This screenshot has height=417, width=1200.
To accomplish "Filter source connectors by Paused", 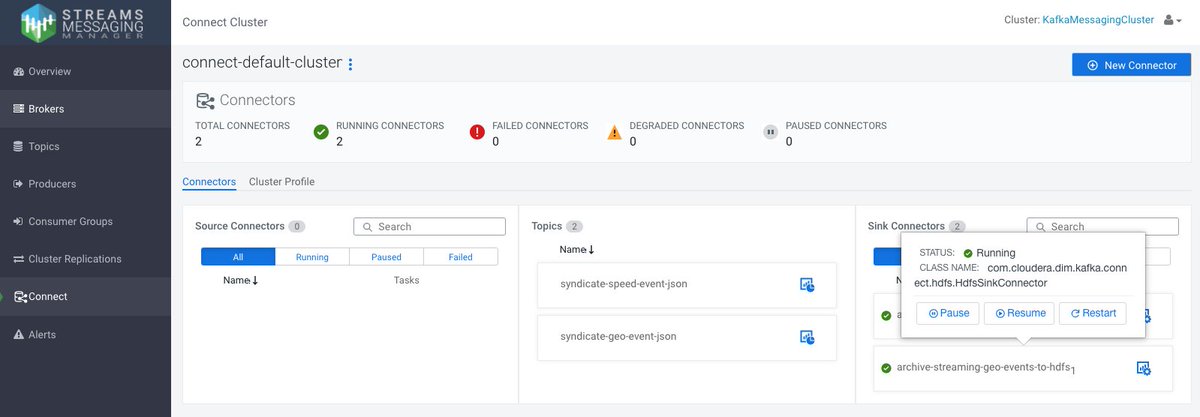I will click(386, 257).
